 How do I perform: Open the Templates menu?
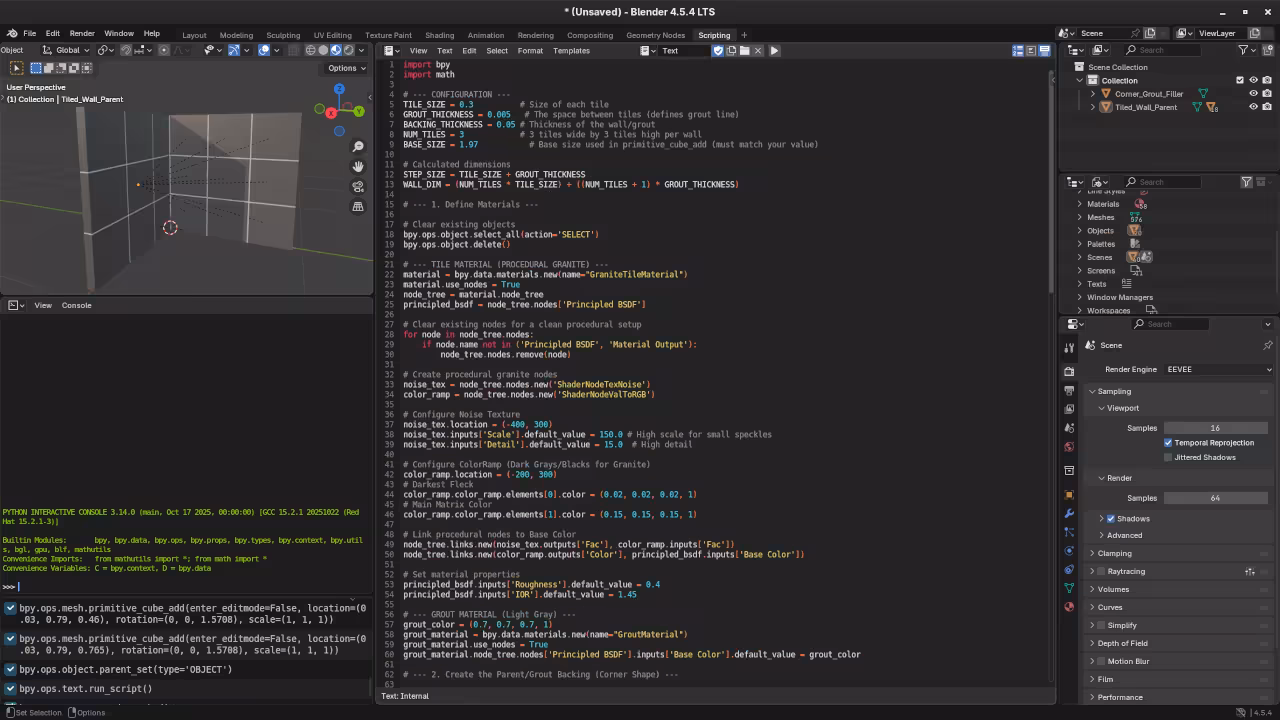coord(571,50)
